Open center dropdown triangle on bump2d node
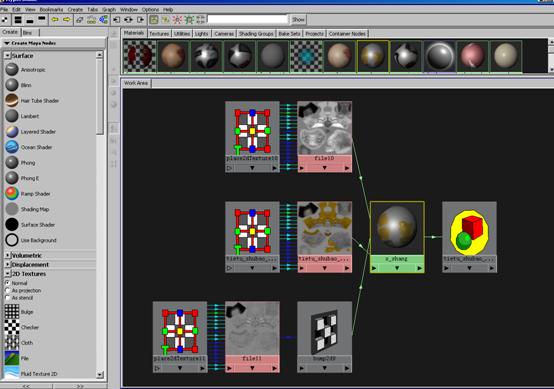Image resolution: width=554 pixels, height=389 pixels. tap(324, 369)
